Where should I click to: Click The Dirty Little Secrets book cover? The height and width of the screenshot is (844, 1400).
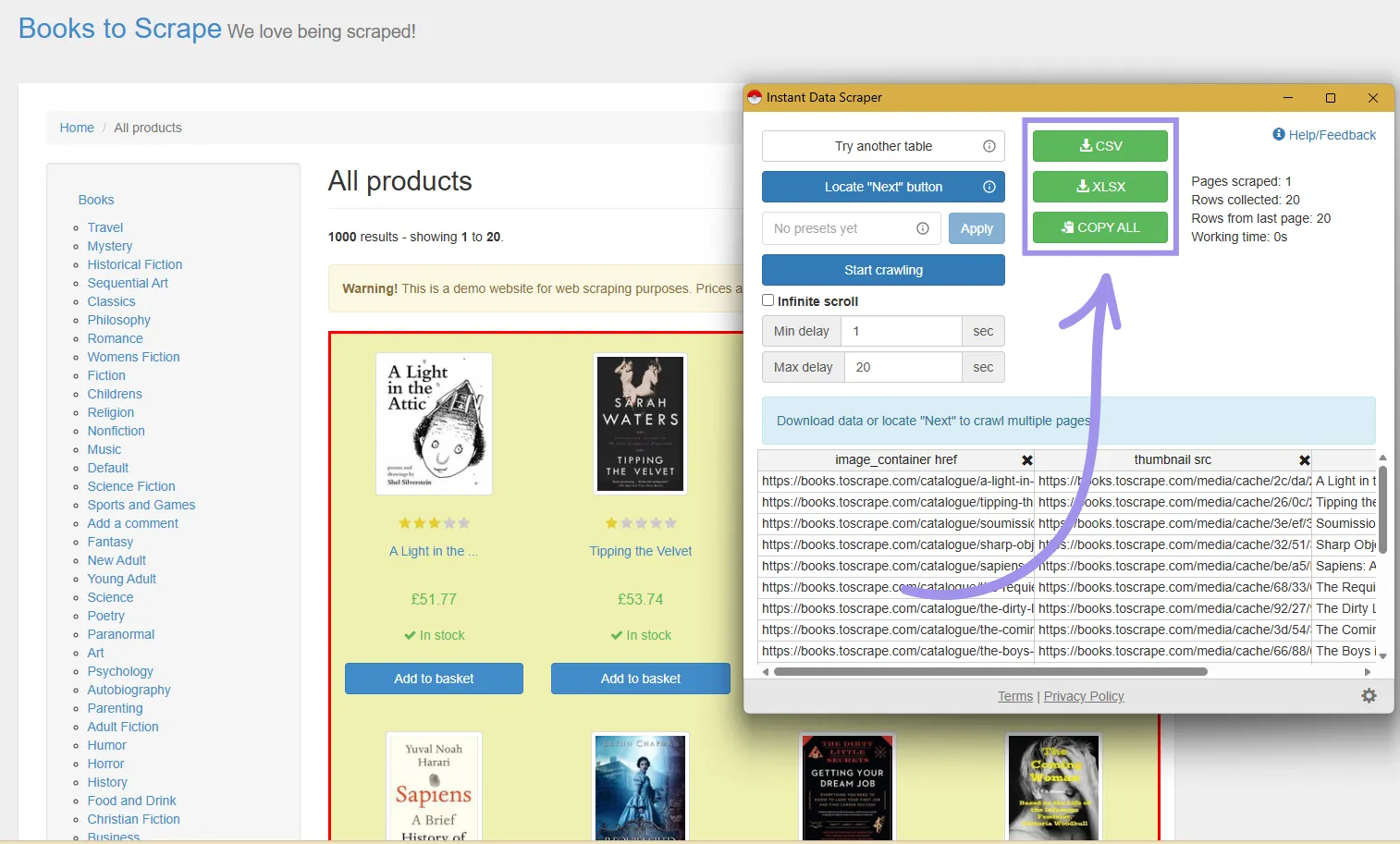[847, 788]
